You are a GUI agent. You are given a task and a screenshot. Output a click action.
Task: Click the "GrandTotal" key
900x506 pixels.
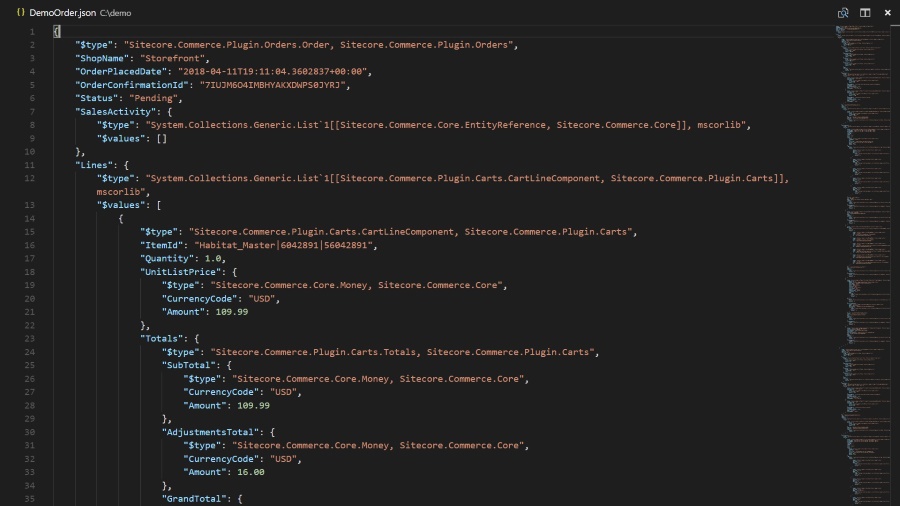(x=197, y=499)
